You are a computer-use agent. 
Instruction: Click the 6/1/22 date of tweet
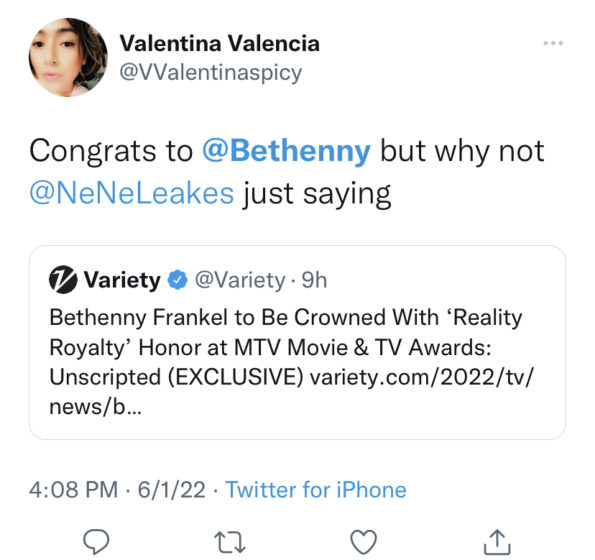pyautogui.click(x=172, y=489)
